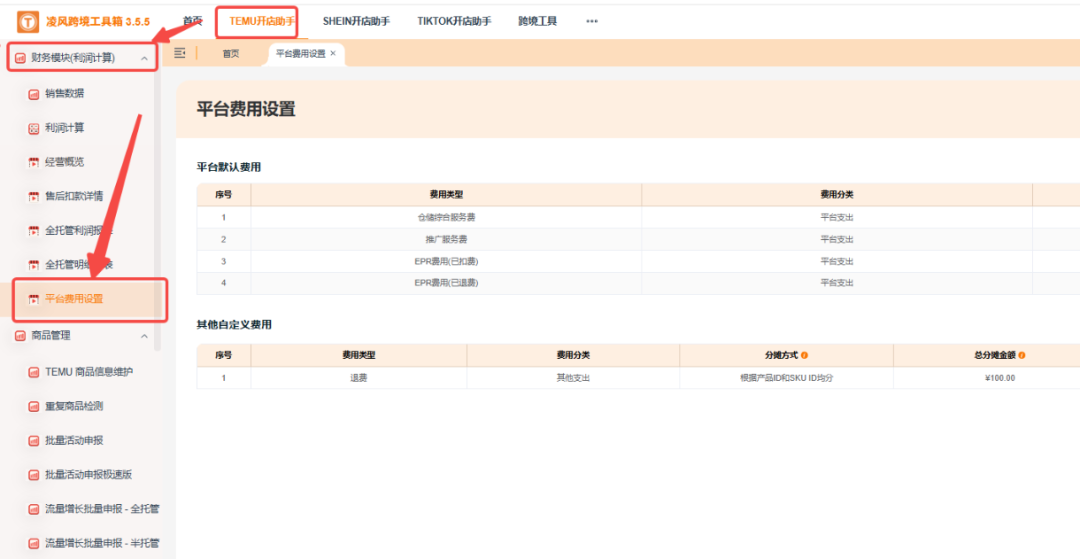
Task: Switch to the 平台费用设置 page tab
Action: click(300, 54)
